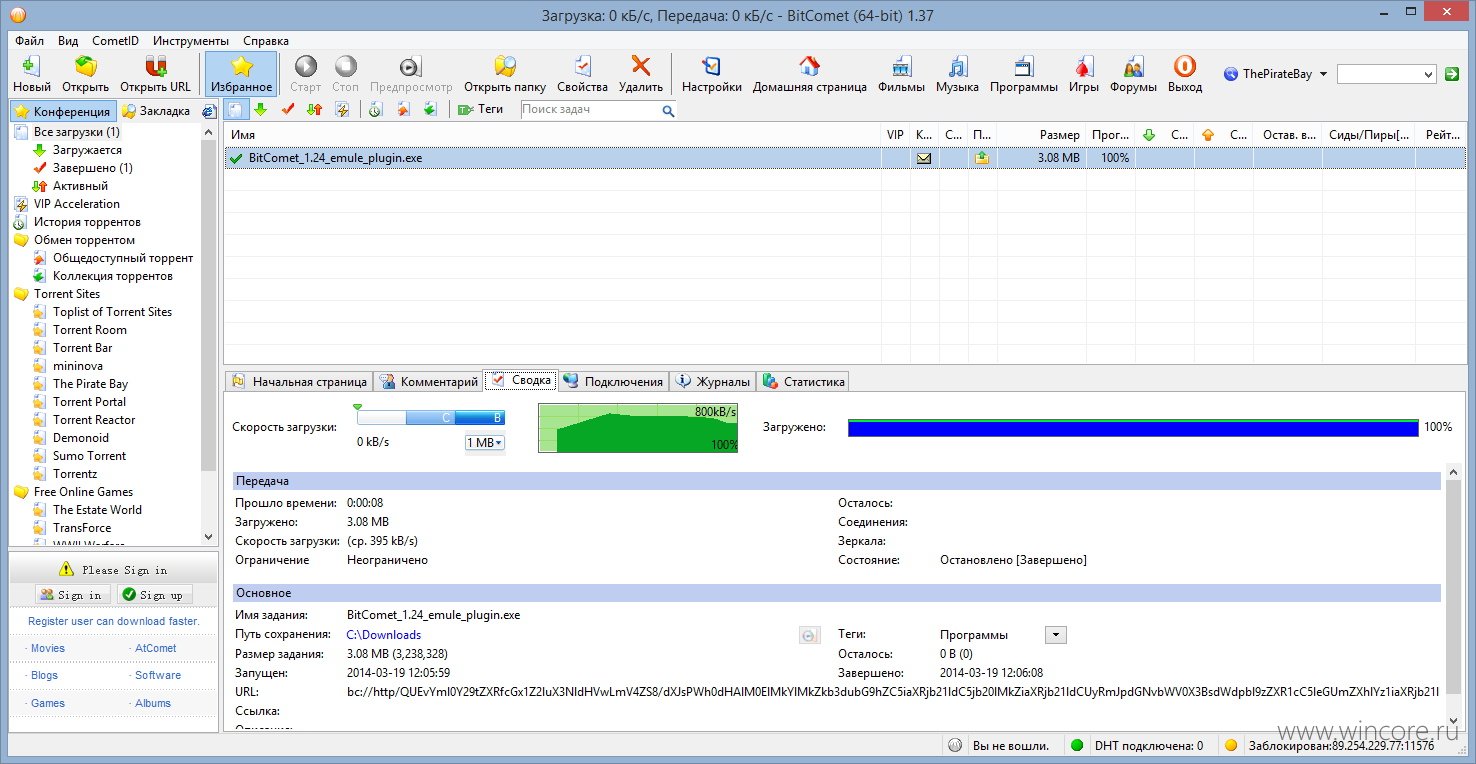Open The Pirate Bay sidebar entry
1476x764 pixels.
(x=90, y=384)
